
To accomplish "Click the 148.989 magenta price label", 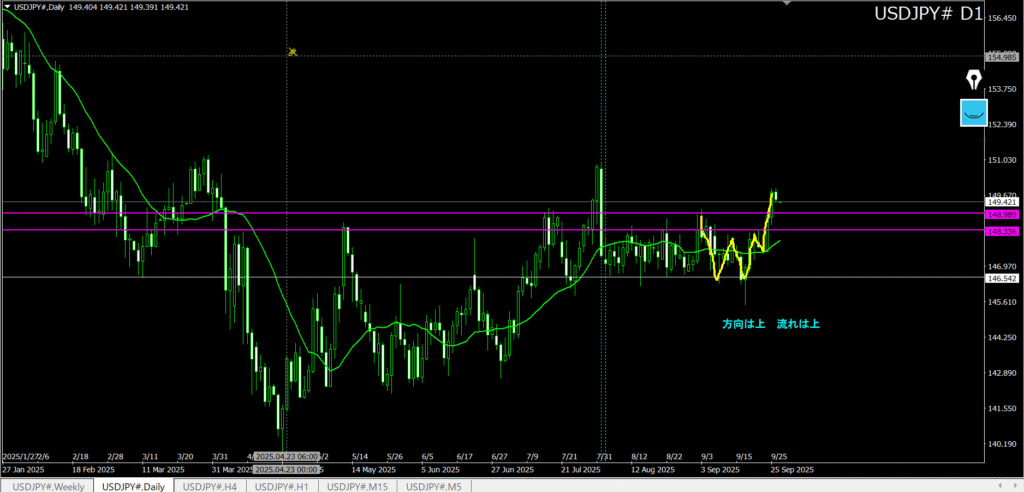I will [1003, 214].
